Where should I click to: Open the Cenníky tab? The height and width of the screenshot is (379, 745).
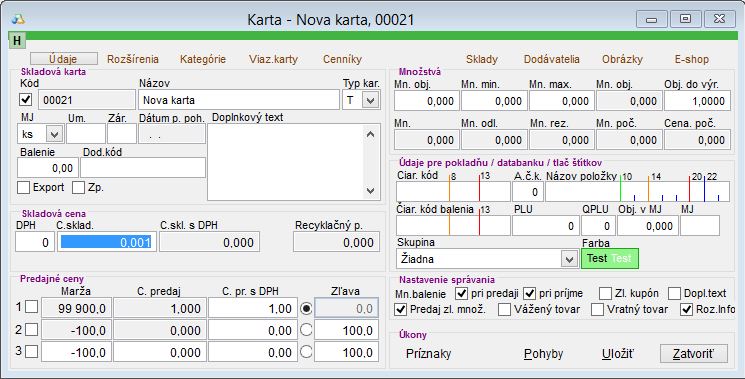coord(343,59)
